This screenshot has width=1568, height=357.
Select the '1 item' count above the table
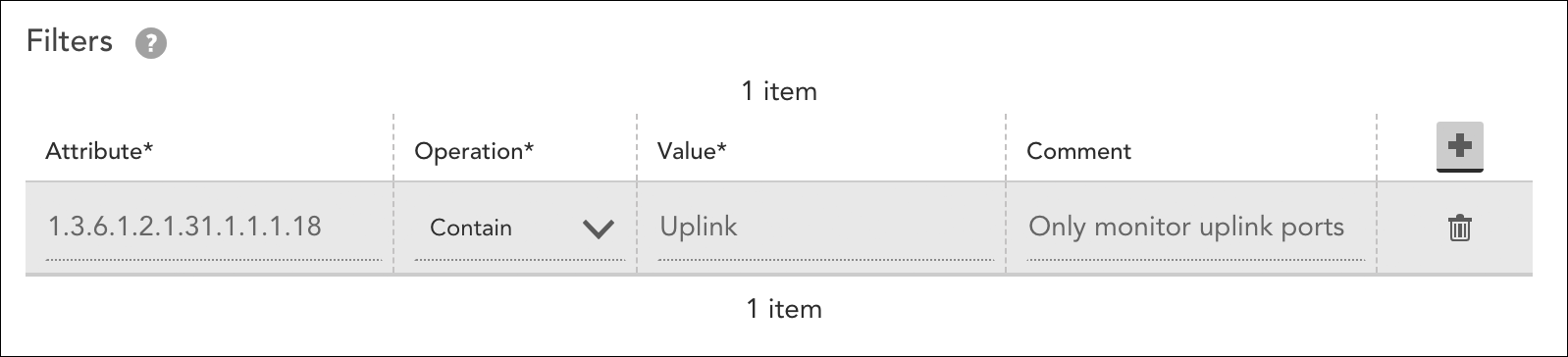point(779,91)
